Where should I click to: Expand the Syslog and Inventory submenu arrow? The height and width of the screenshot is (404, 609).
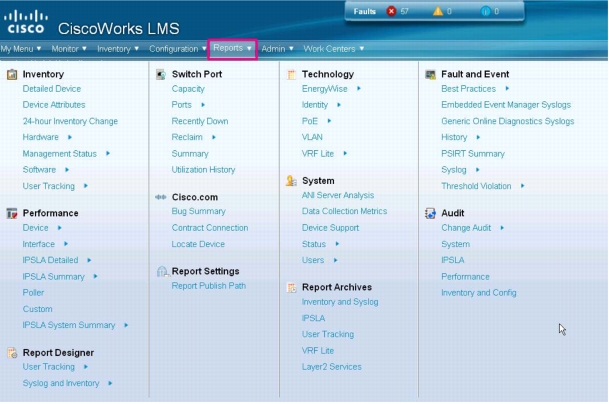coord(110,383)
